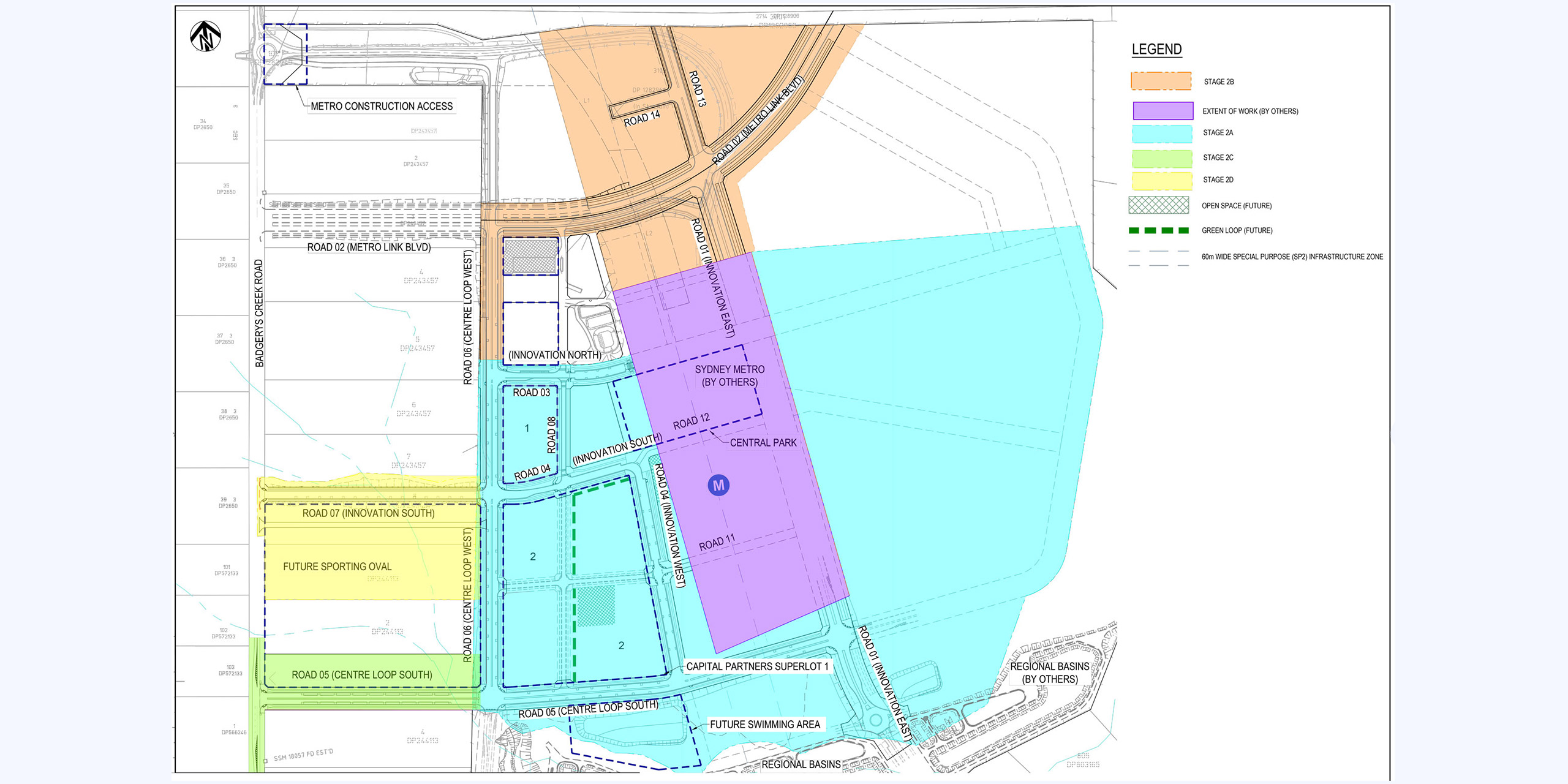1568x784 pixels.
Task: Click the Metro Construction Access label
Action: (x=382, y=107)
